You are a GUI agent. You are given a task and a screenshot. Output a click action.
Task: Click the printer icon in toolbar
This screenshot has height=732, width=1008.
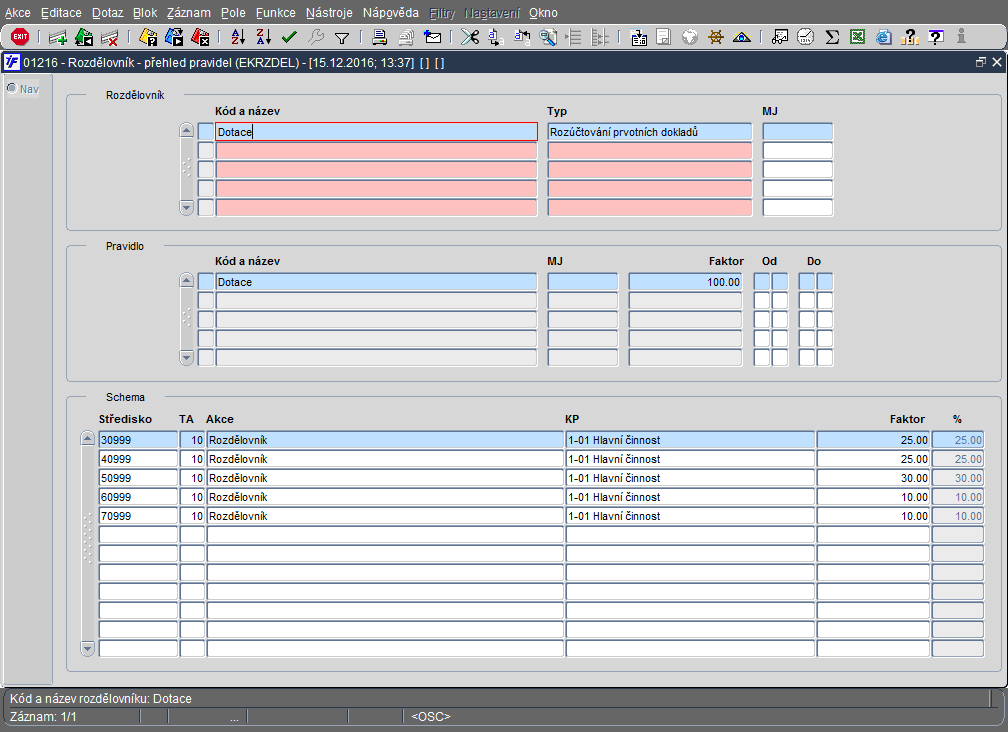click(380, 37)
